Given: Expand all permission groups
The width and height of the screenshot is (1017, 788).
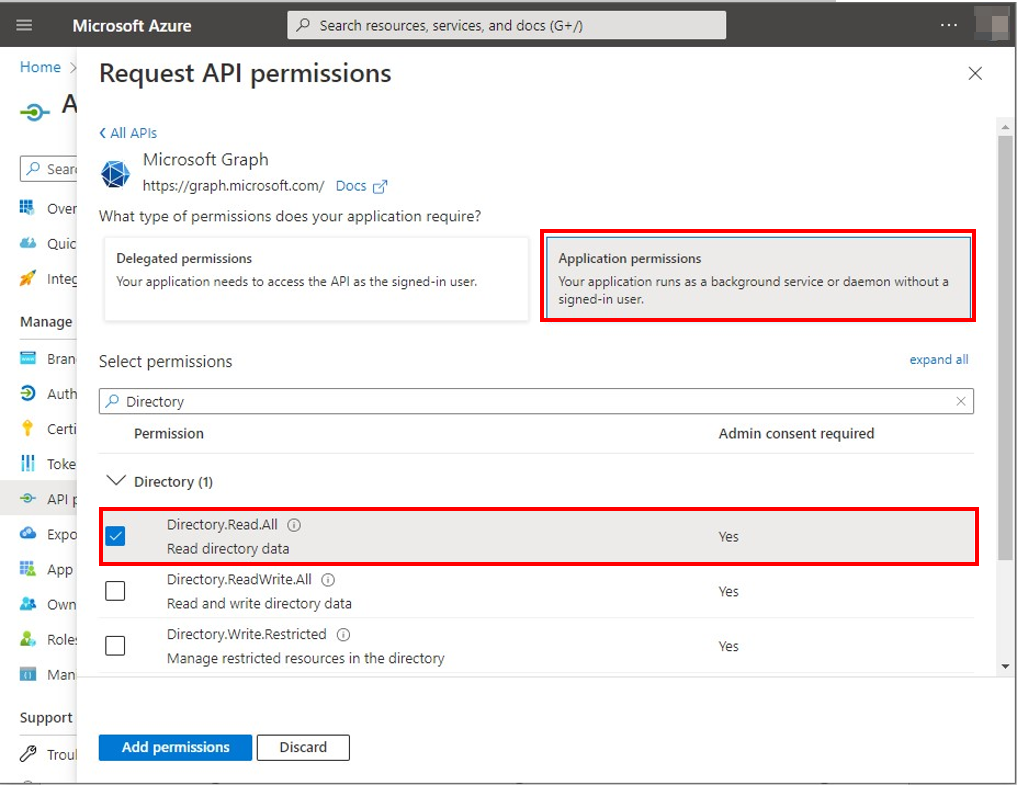Looking at the screenshot, I should point(938,359).
